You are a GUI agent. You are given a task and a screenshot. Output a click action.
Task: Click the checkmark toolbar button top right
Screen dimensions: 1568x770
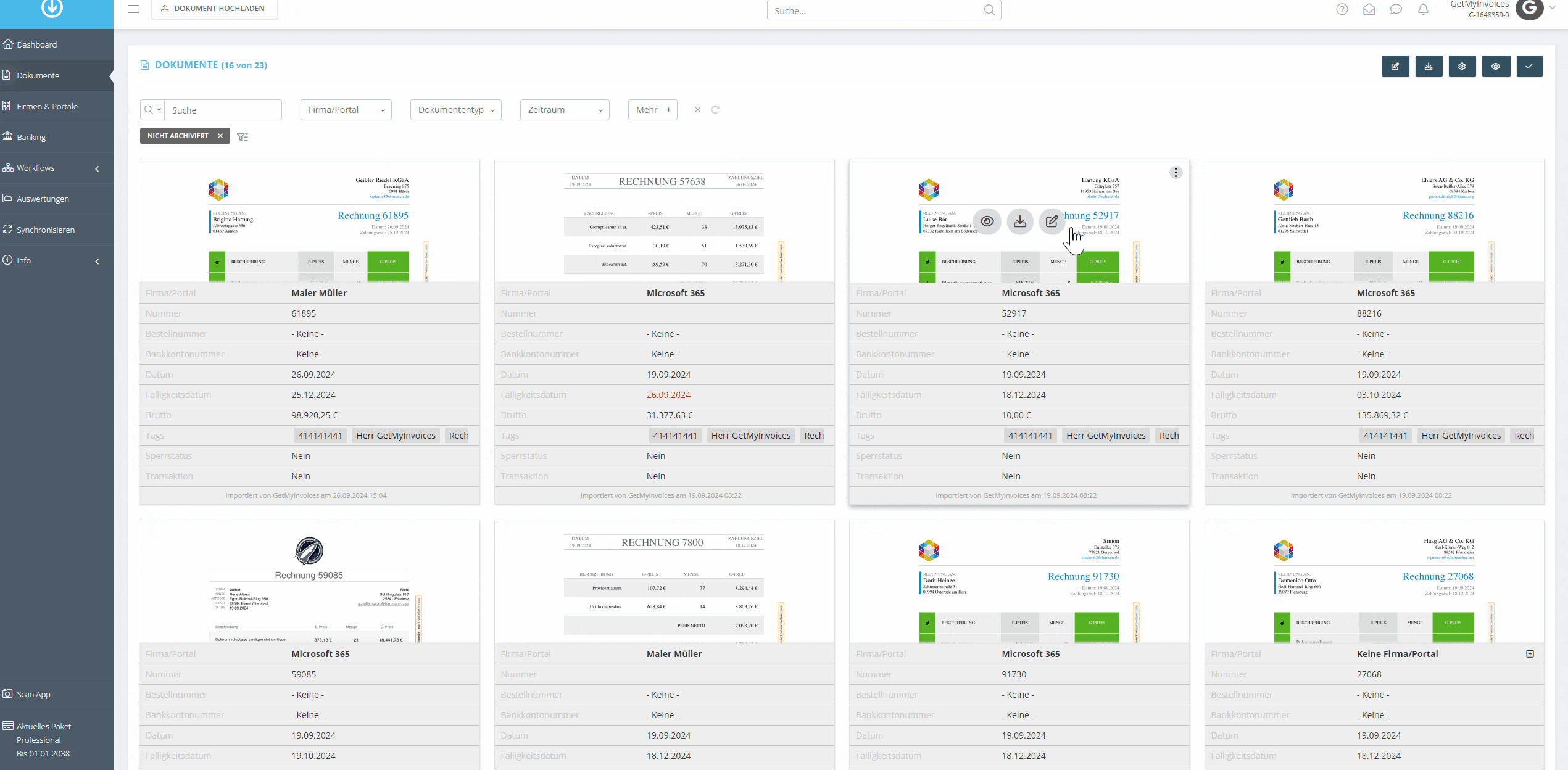(1529, 66)
